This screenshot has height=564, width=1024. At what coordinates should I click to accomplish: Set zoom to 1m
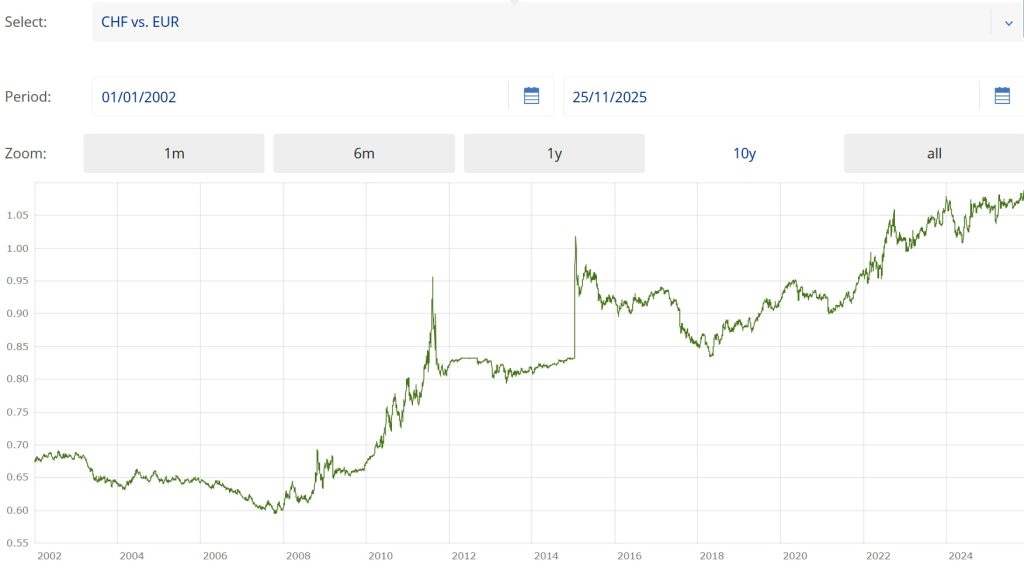[x=174, y=153]
